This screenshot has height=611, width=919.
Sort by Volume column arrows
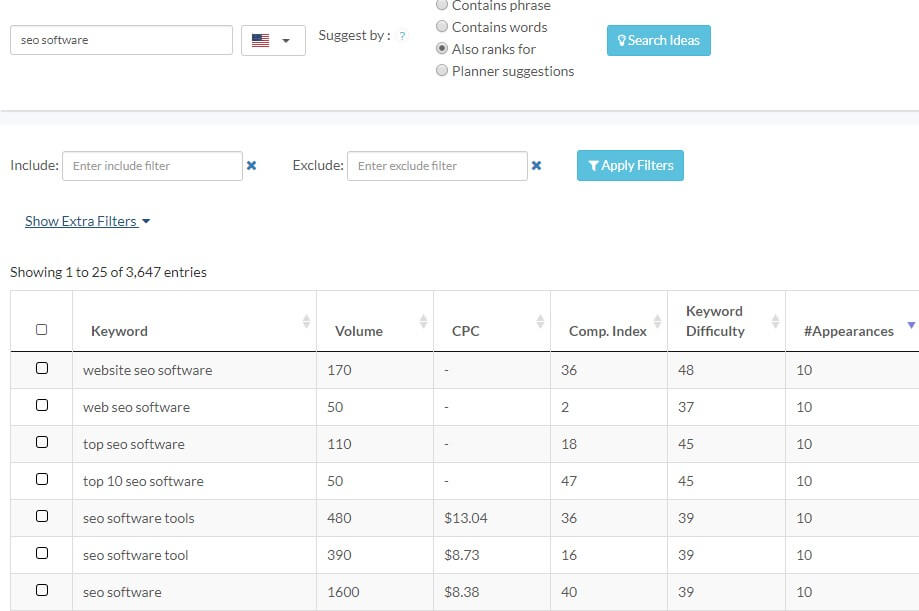pos(423,321)
